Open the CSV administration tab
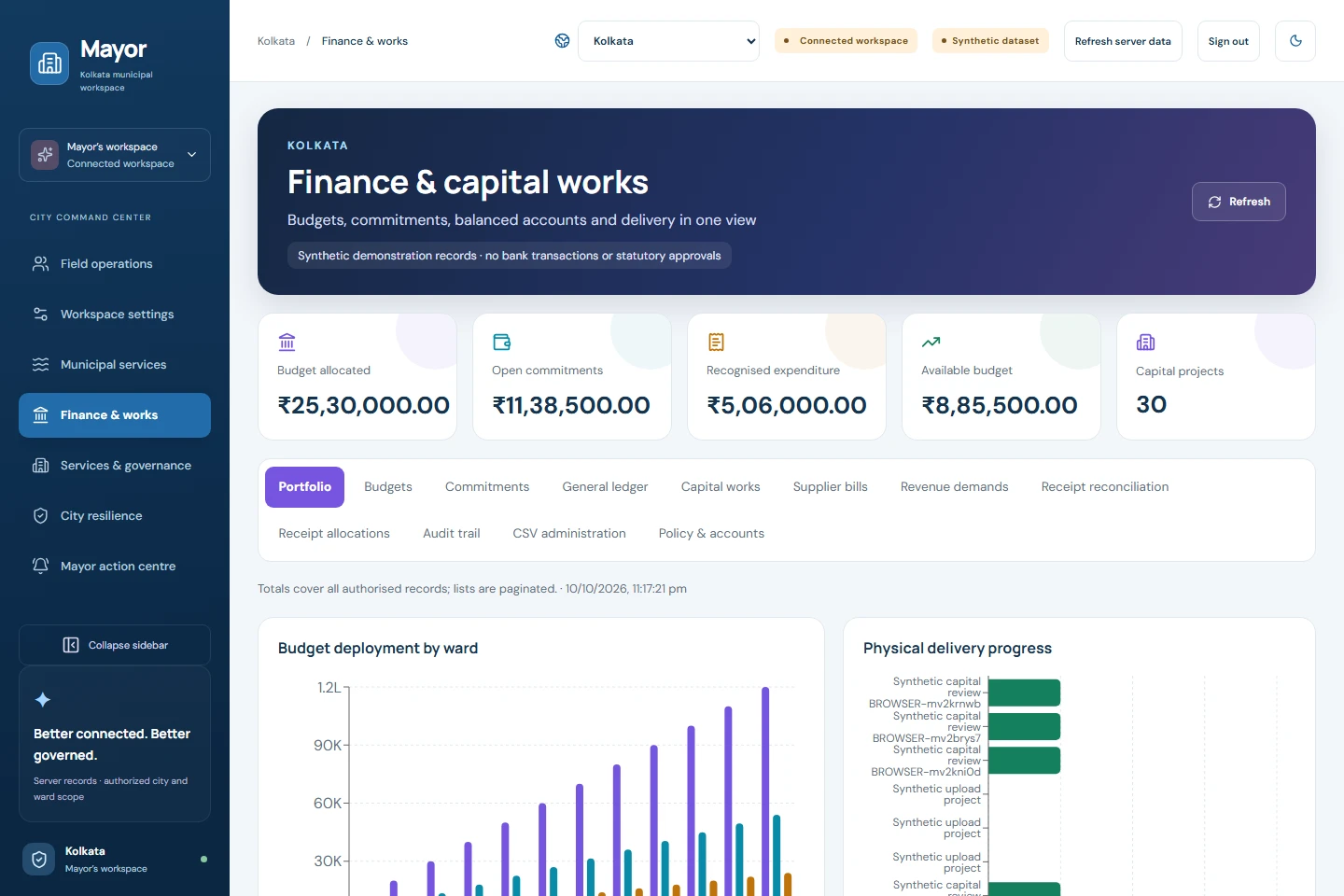This screenshot has height=896, width=1344. [569, 534]
